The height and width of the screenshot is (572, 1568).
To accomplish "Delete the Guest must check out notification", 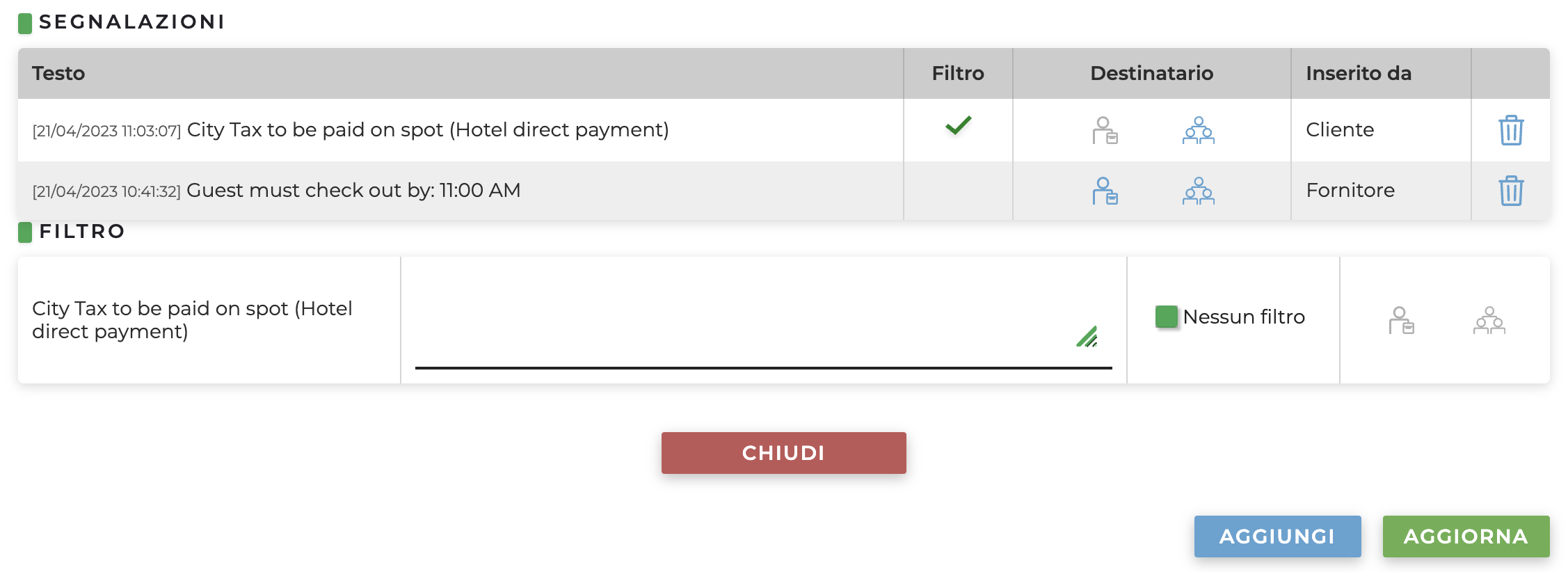I will pyautogui.click(x=1510, y=191).
